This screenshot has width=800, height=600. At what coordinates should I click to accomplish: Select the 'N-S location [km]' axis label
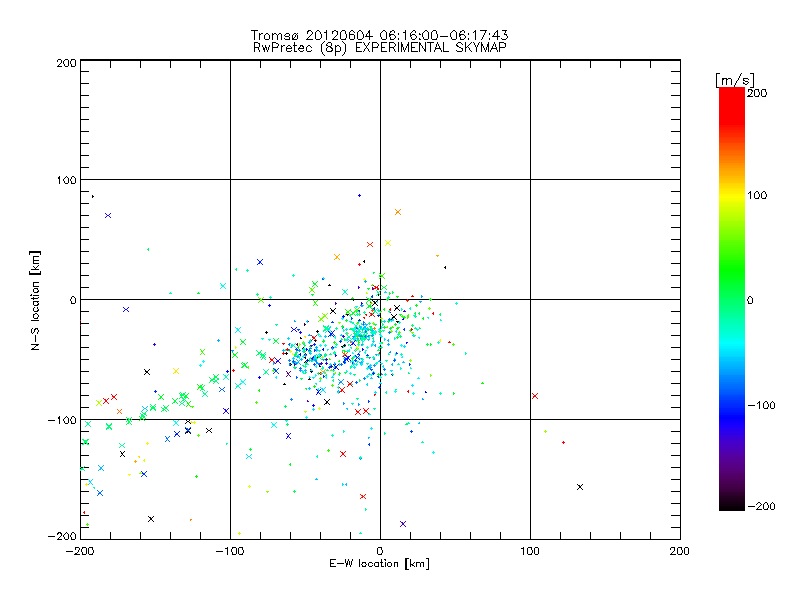click(x=35, y=300)
